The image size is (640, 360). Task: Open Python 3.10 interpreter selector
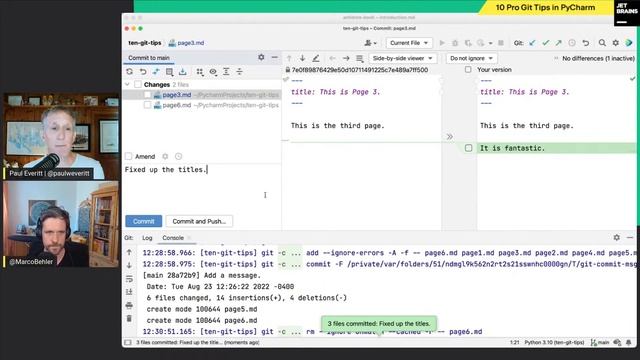click(x=554, y=342)
